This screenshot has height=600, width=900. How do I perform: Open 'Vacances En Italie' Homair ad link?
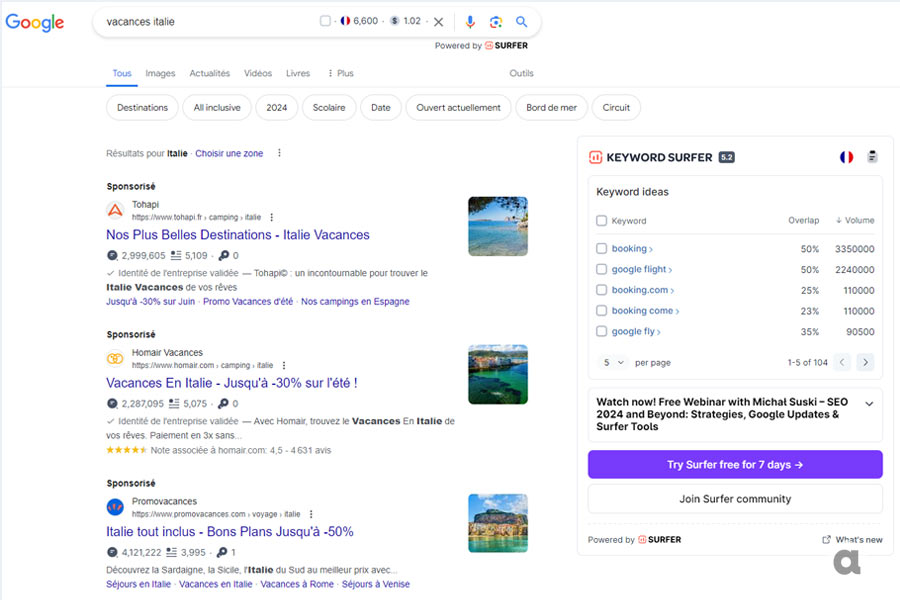coord(231,383)
